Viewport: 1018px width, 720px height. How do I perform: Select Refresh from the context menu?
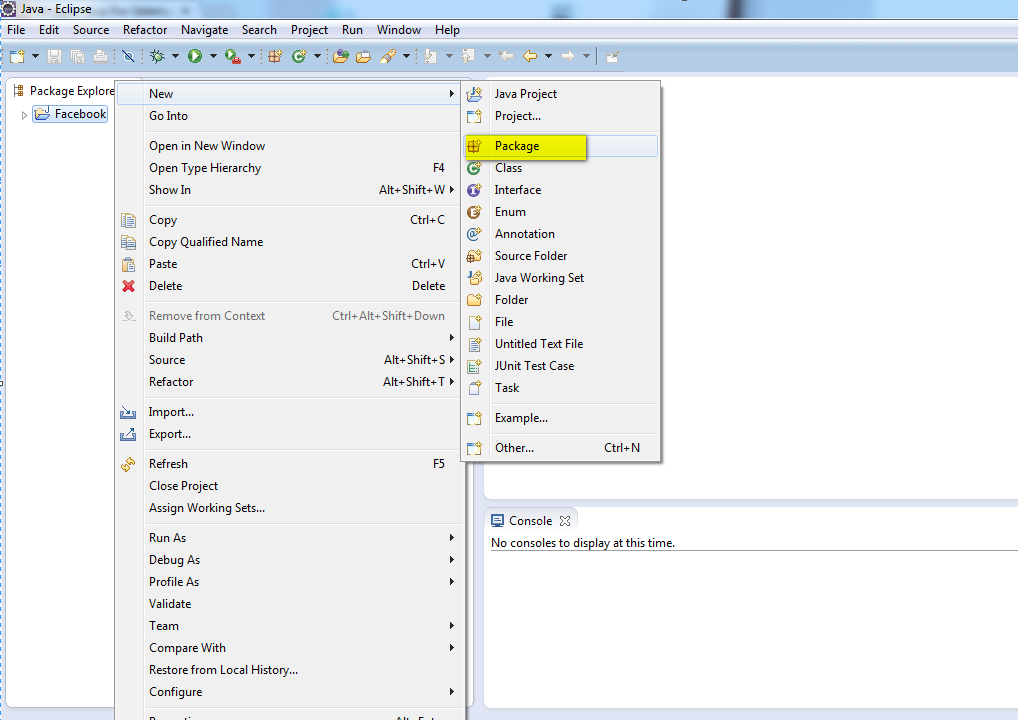[168, 463]
